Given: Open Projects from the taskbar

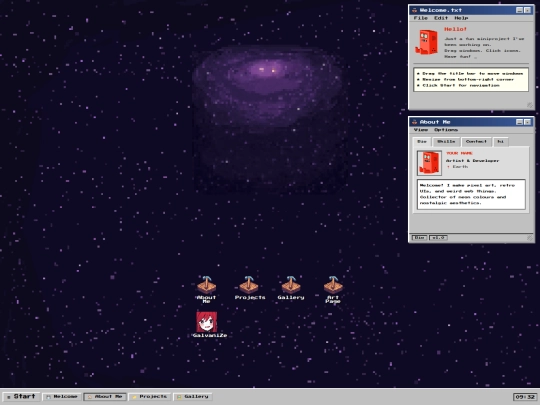Looking at the screenshot, I should pos(150,397).
